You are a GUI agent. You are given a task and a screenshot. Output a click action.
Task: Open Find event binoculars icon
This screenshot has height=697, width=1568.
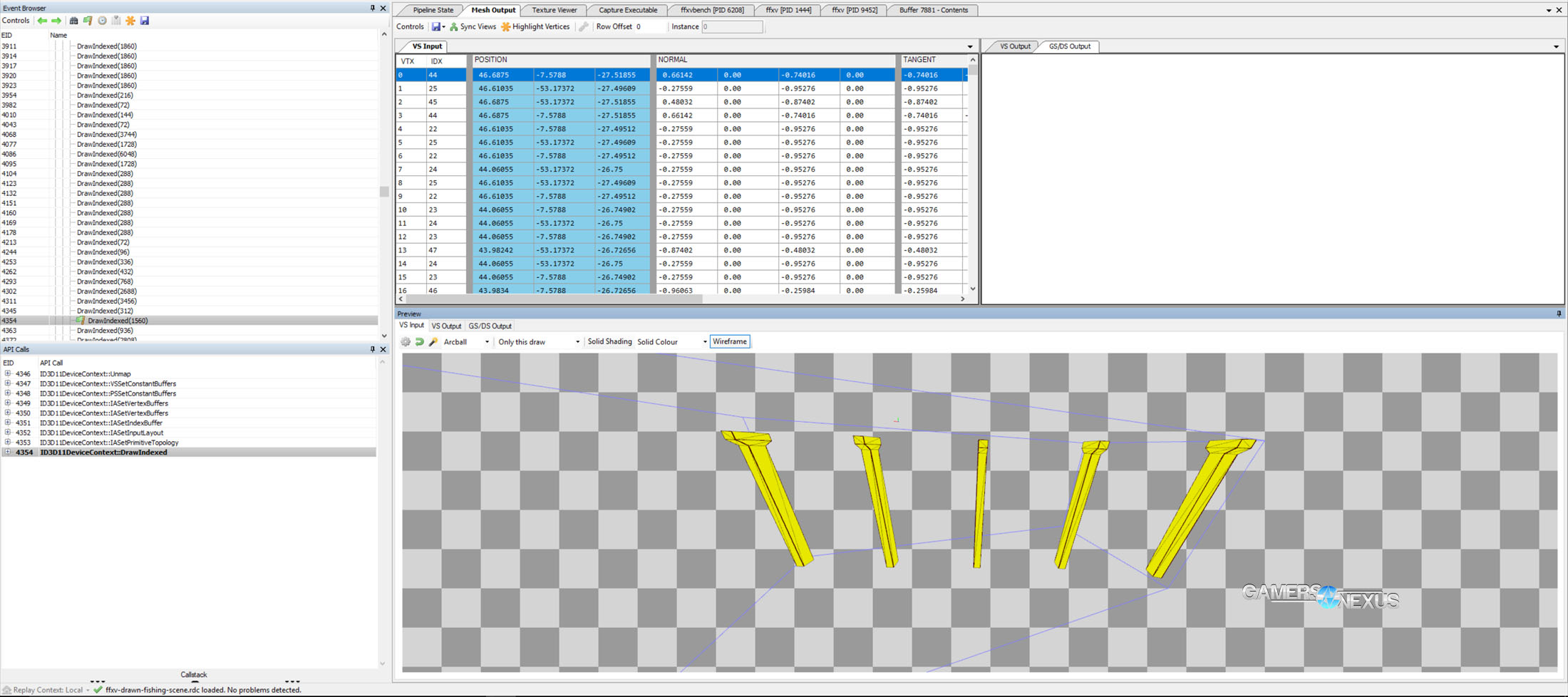coord(73,21)
